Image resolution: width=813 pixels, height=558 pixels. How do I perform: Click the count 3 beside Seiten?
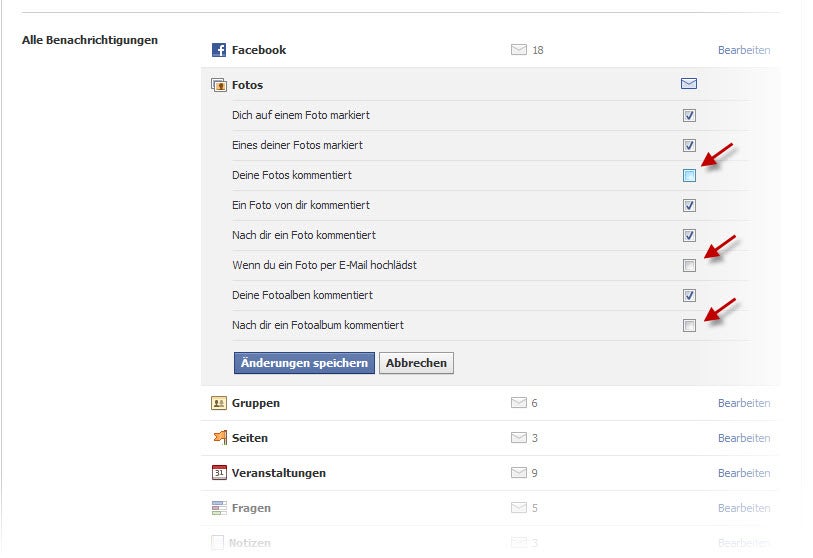click(x=535, y=438)
